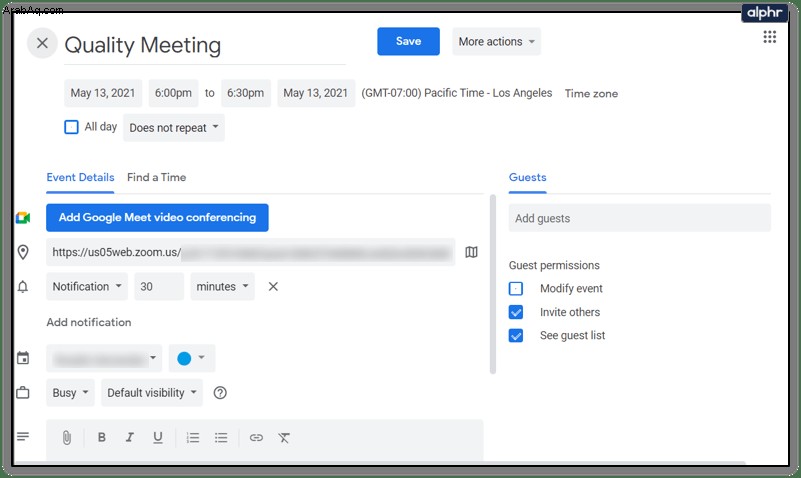The image size is (801, 478).
Task: Open the minutes unit dropdown
Action: pyautogui.click(x=222, y=286)
